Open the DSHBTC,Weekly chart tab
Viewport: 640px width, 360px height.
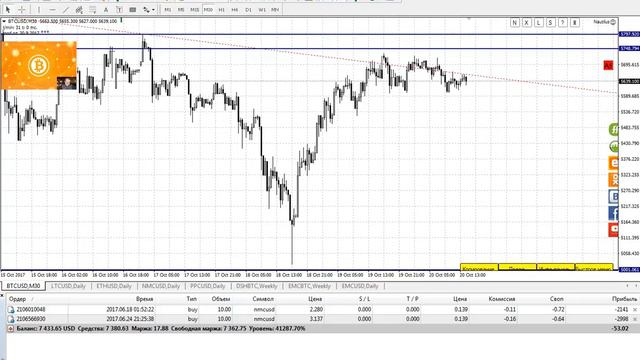click(257, 286)
